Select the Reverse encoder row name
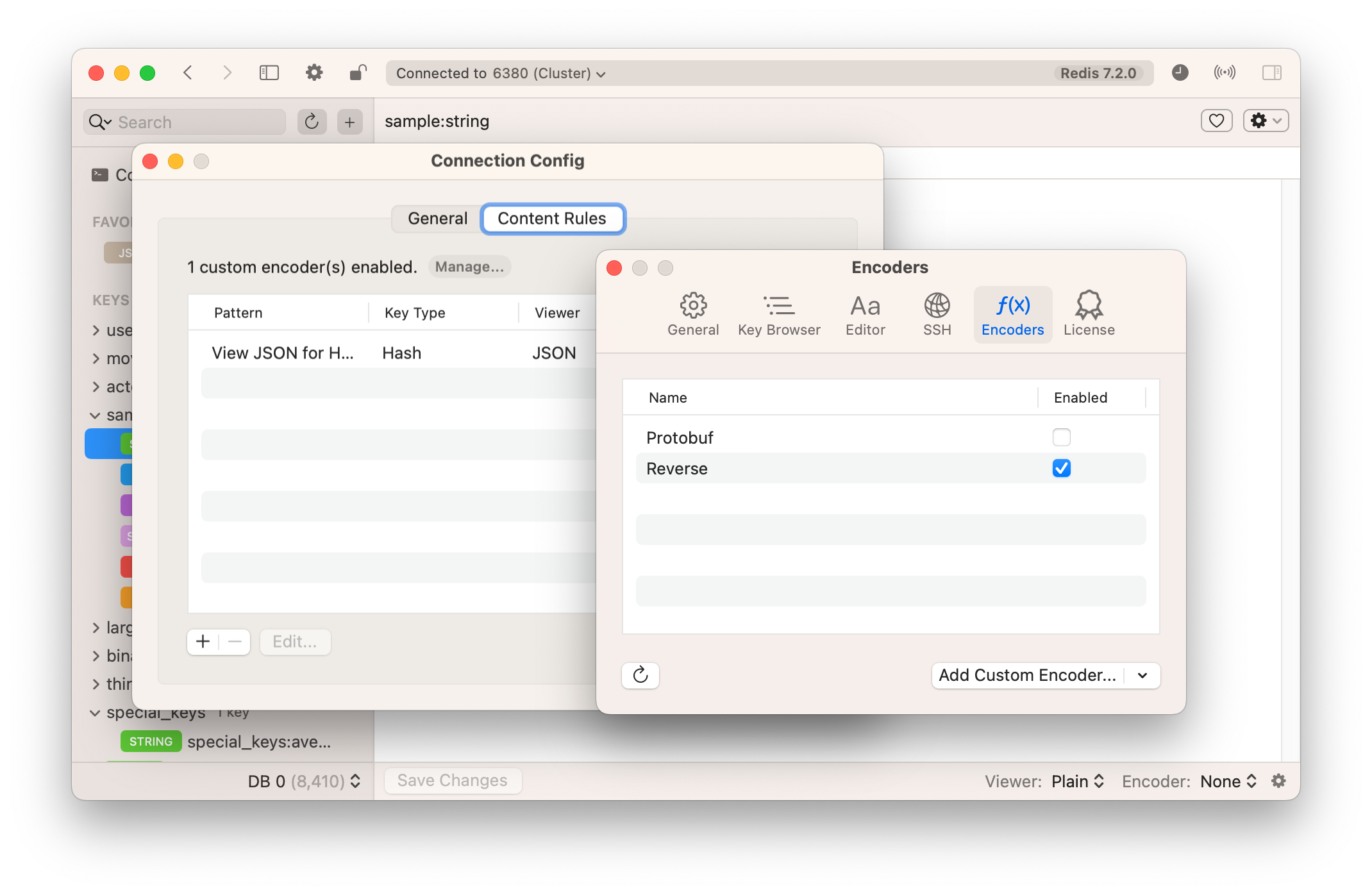 tap(677, 469)
